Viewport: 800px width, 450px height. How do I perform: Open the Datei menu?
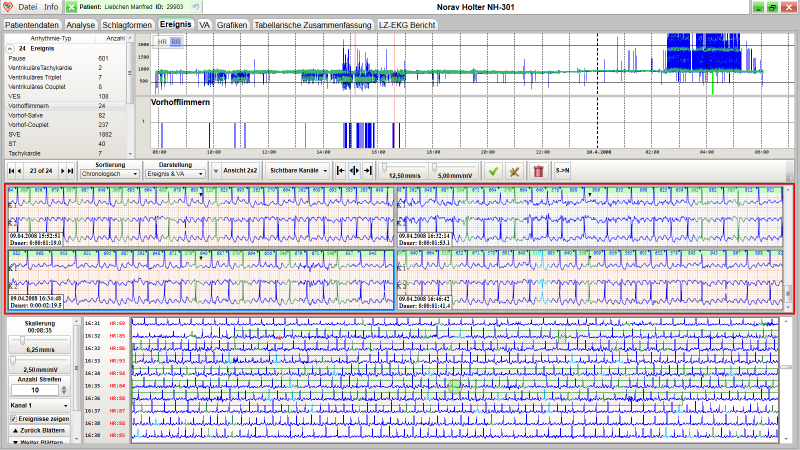(x=27, y=7)
